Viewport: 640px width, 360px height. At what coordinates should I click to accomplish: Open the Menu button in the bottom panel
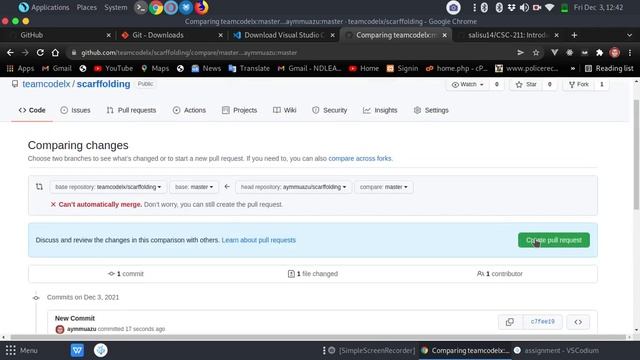point(22,350)
